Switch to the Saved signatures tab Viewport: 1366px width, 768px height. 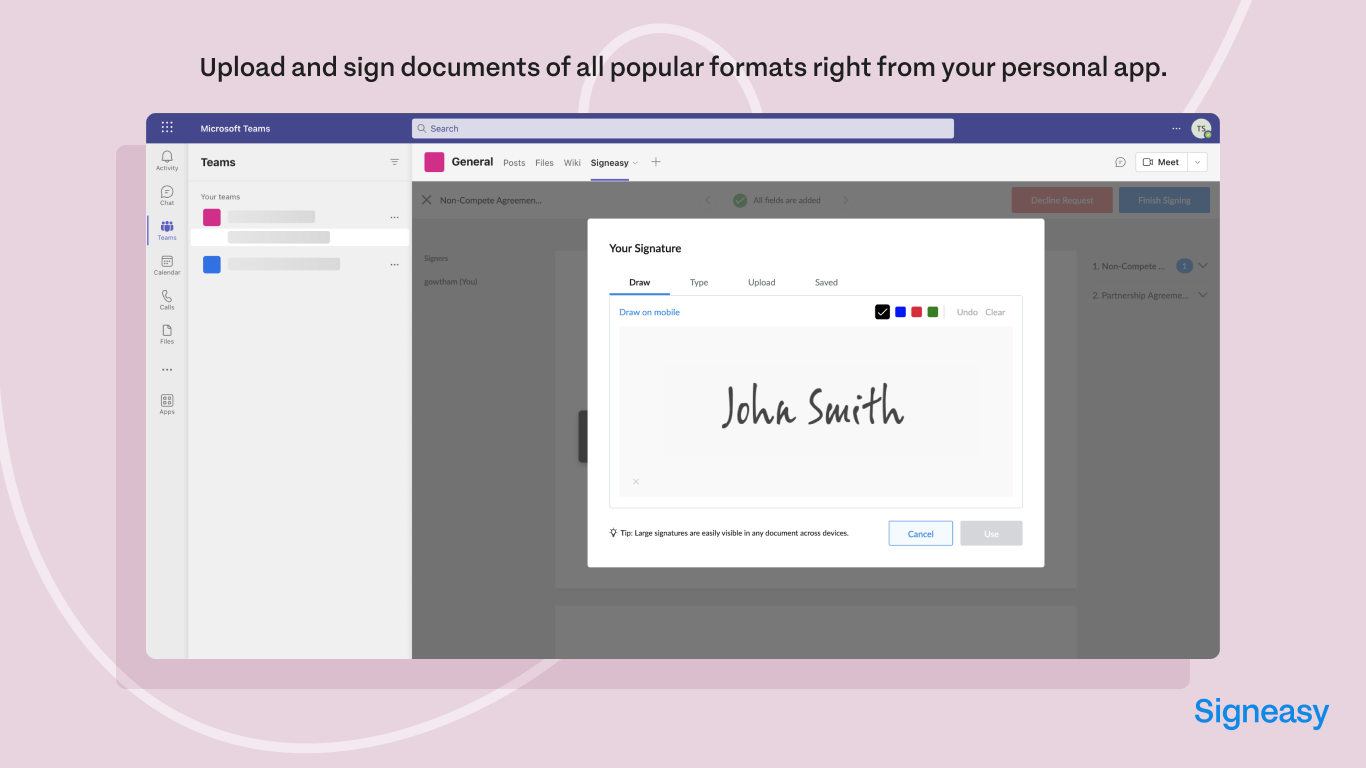826,282
